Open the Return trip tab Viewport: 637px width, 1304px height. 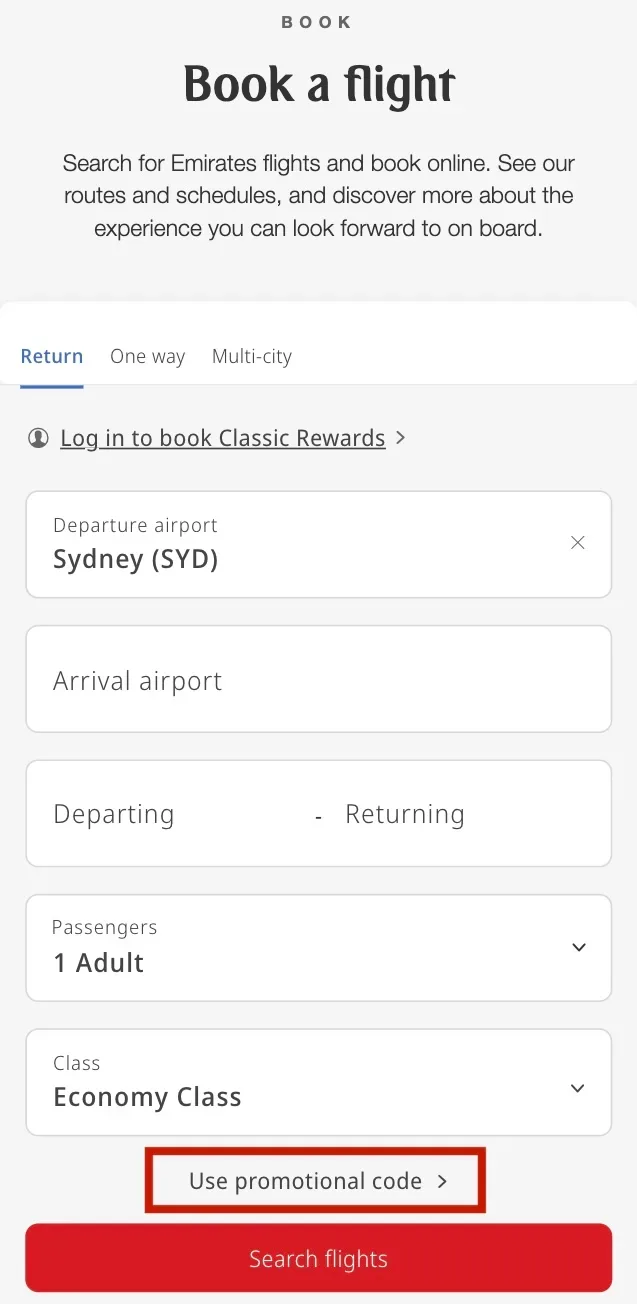pos(52,356)
